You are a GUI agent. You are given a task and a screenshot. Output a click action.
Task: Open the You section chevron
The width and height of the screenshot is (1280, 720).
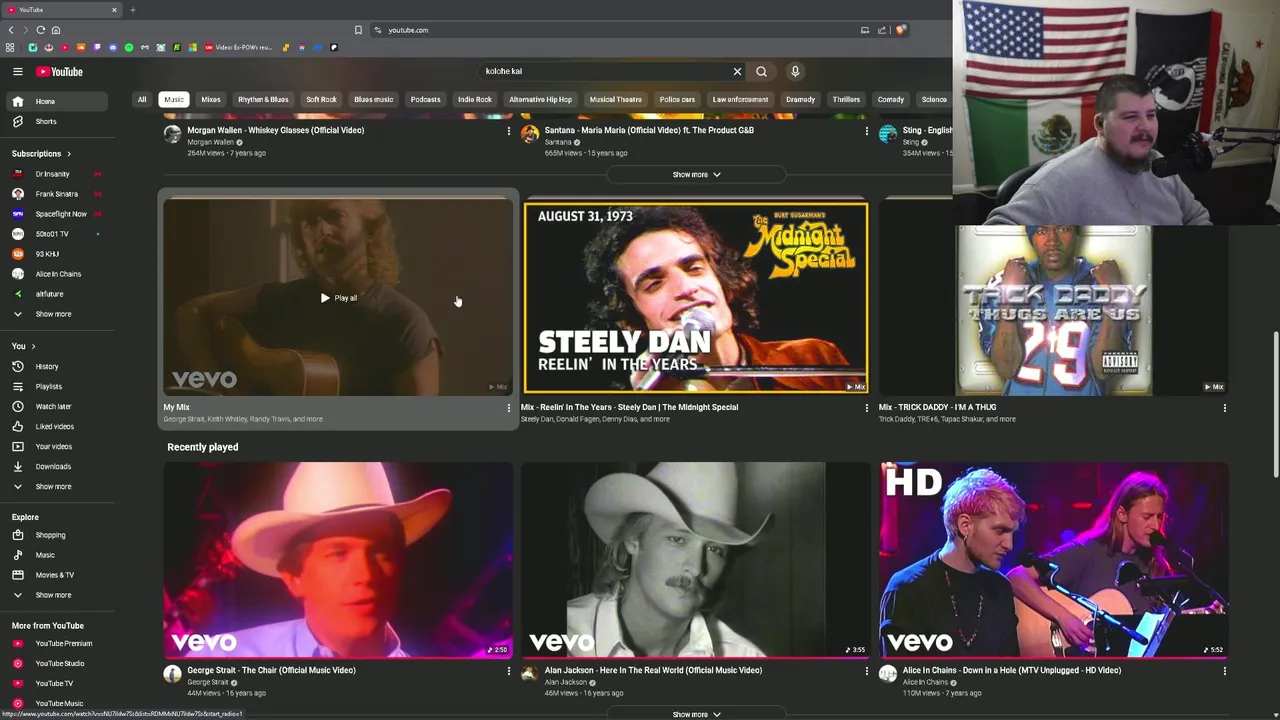[33, 346]
